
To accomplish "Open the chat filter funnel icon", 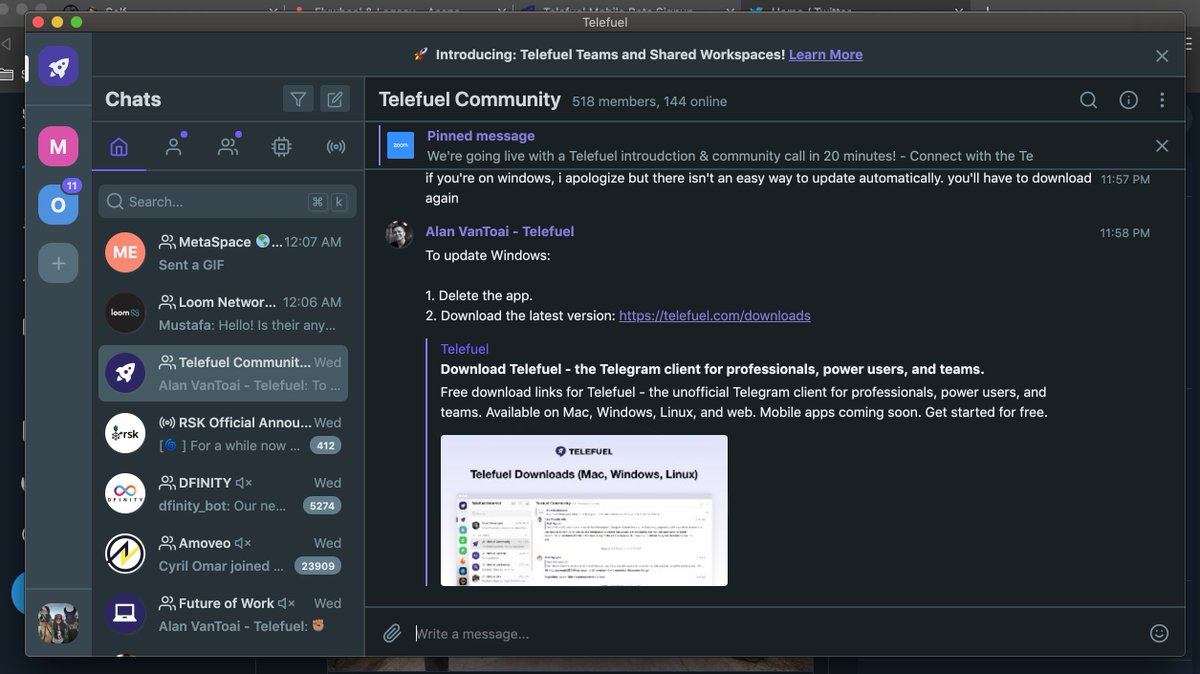I will 297,99.
